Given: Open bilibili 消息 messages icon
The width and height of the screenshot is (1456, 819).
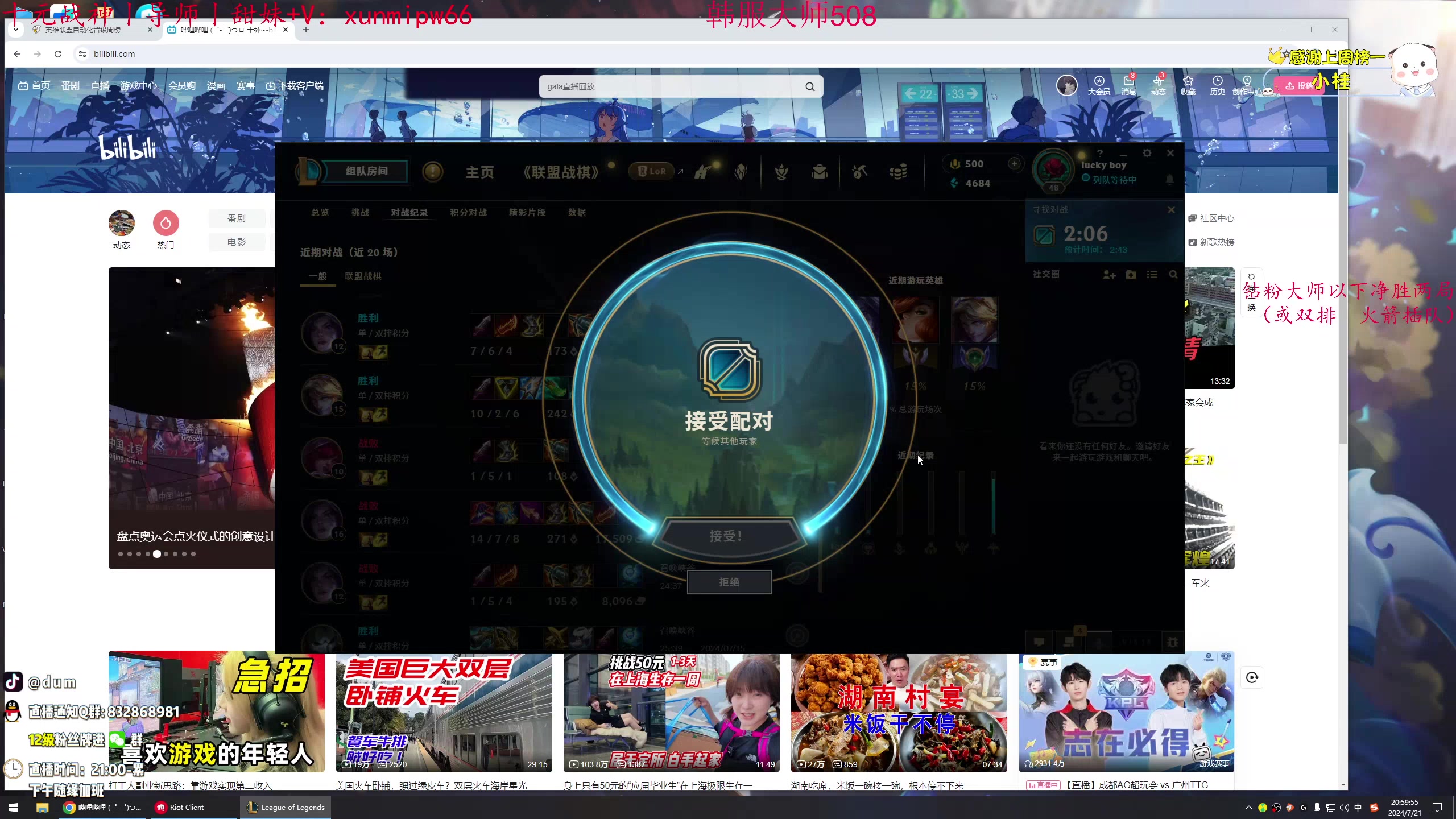Looking at the screenshot, I should point(1129,85).
